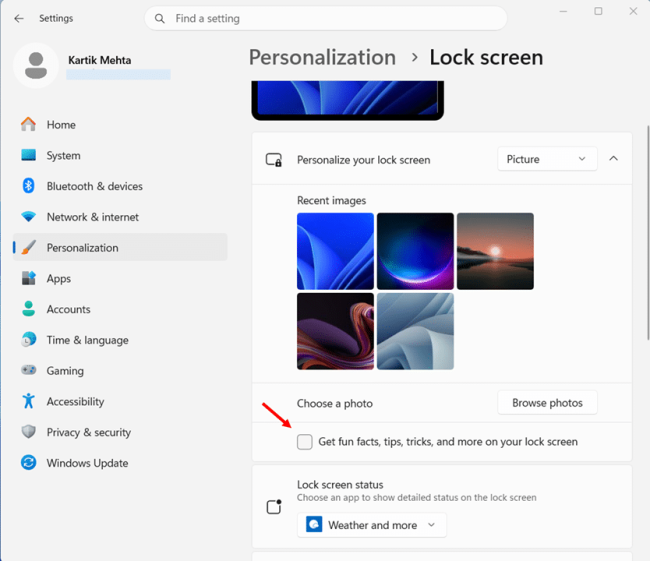This screenshot has width=650, height=561.
Task: Maximize the Settings window
Action: tap(598, 11)
